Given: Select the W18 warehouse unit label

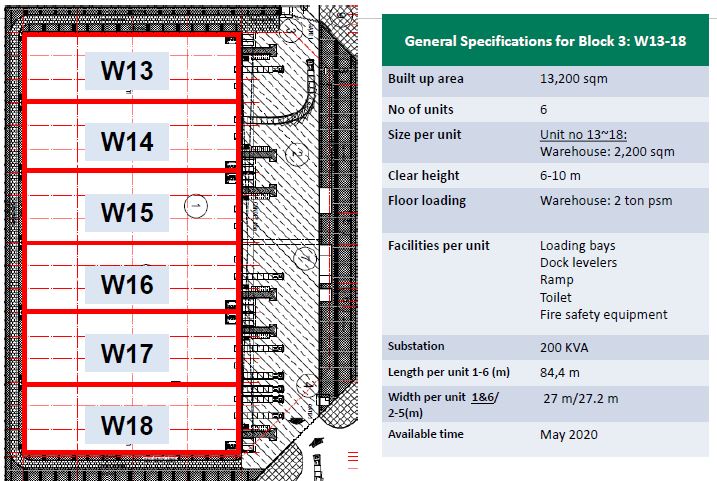Looking at the screenshot, I should coord(128,426).
